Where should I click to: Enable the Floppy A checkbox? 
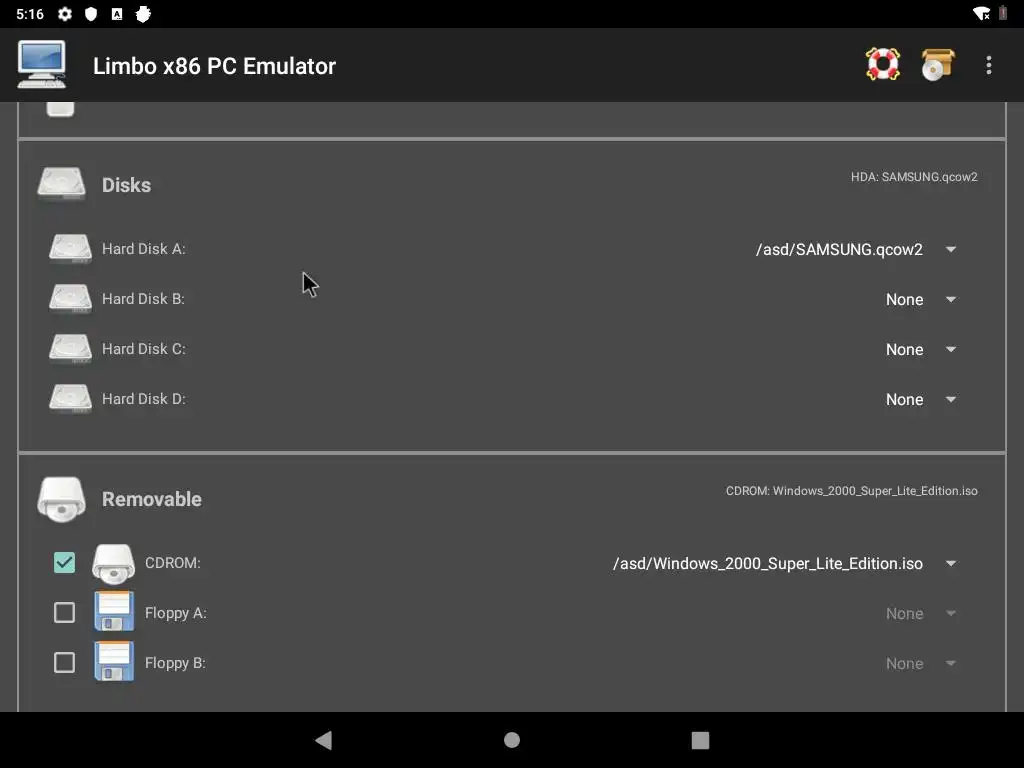click(64, 613)
